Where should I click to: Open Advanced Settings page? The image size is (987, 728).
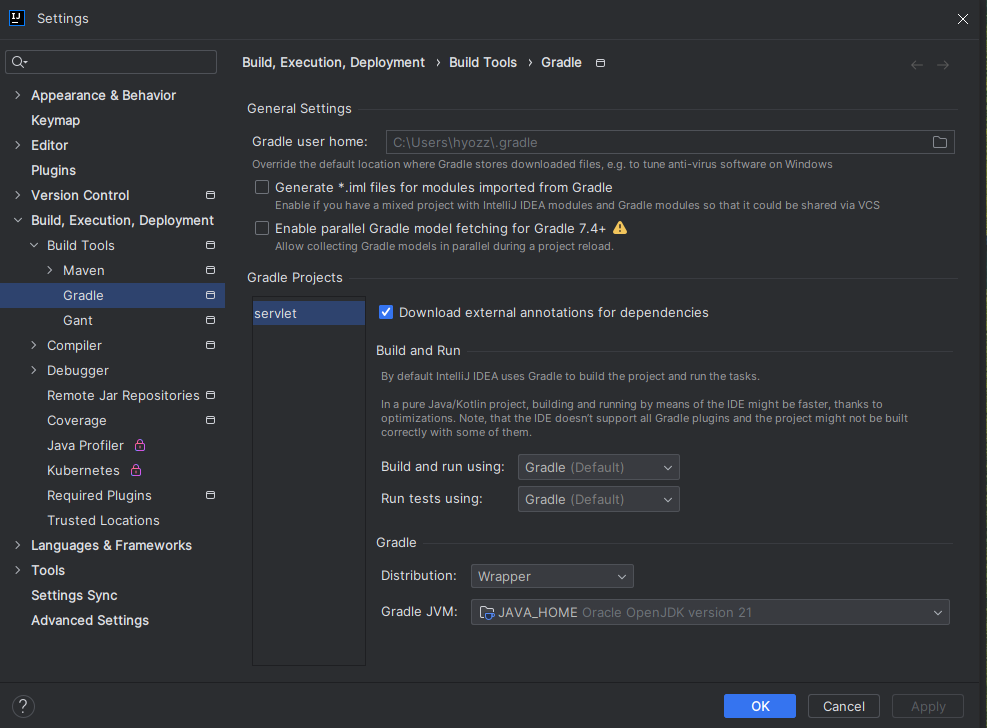[90, 620]
